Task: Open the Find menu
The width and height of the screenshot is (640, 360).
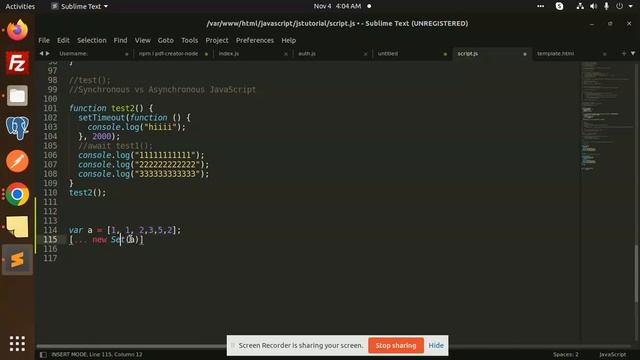Action: pos(120,40)
